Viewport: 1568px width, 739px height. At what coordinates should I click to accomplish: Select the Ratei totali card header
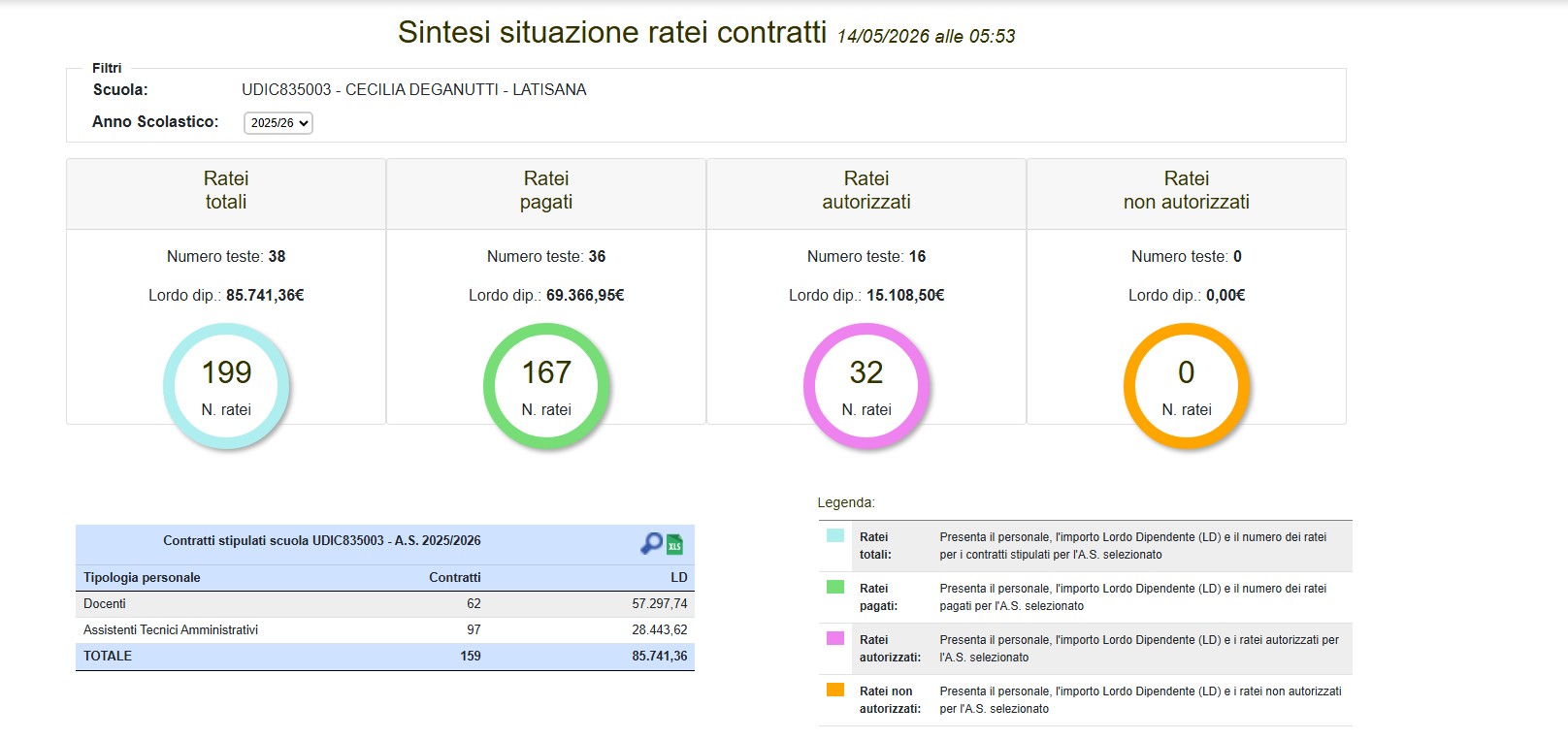point(226,194)
